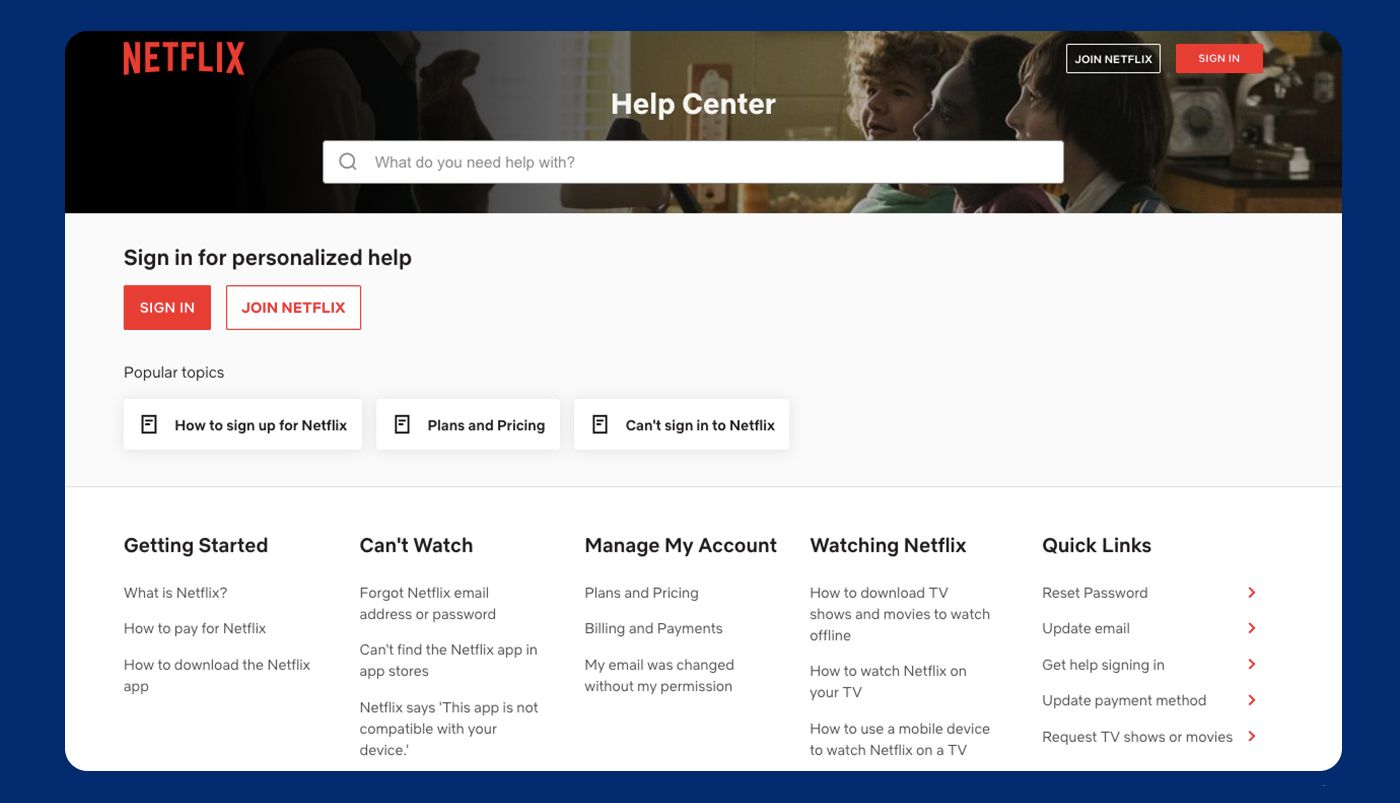This screenshot has height=803, width=1400.
Task: Click outlined JOIN NETFLIX under personalized help
Action: [293, 307]
